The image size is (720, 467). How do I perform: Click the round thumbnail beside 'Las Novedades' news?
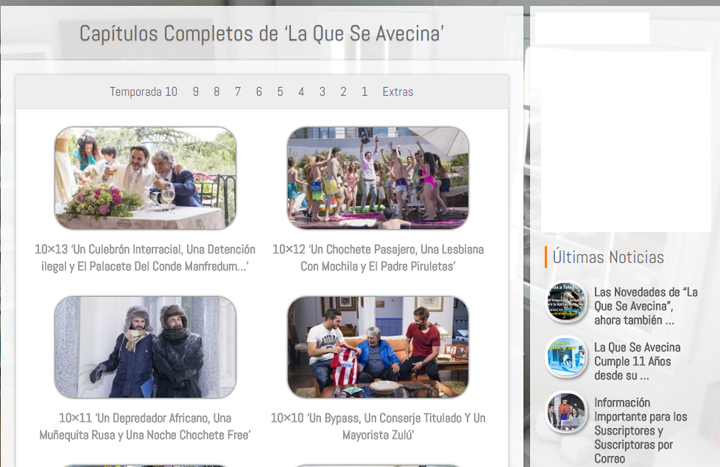[x=566, y=302]
